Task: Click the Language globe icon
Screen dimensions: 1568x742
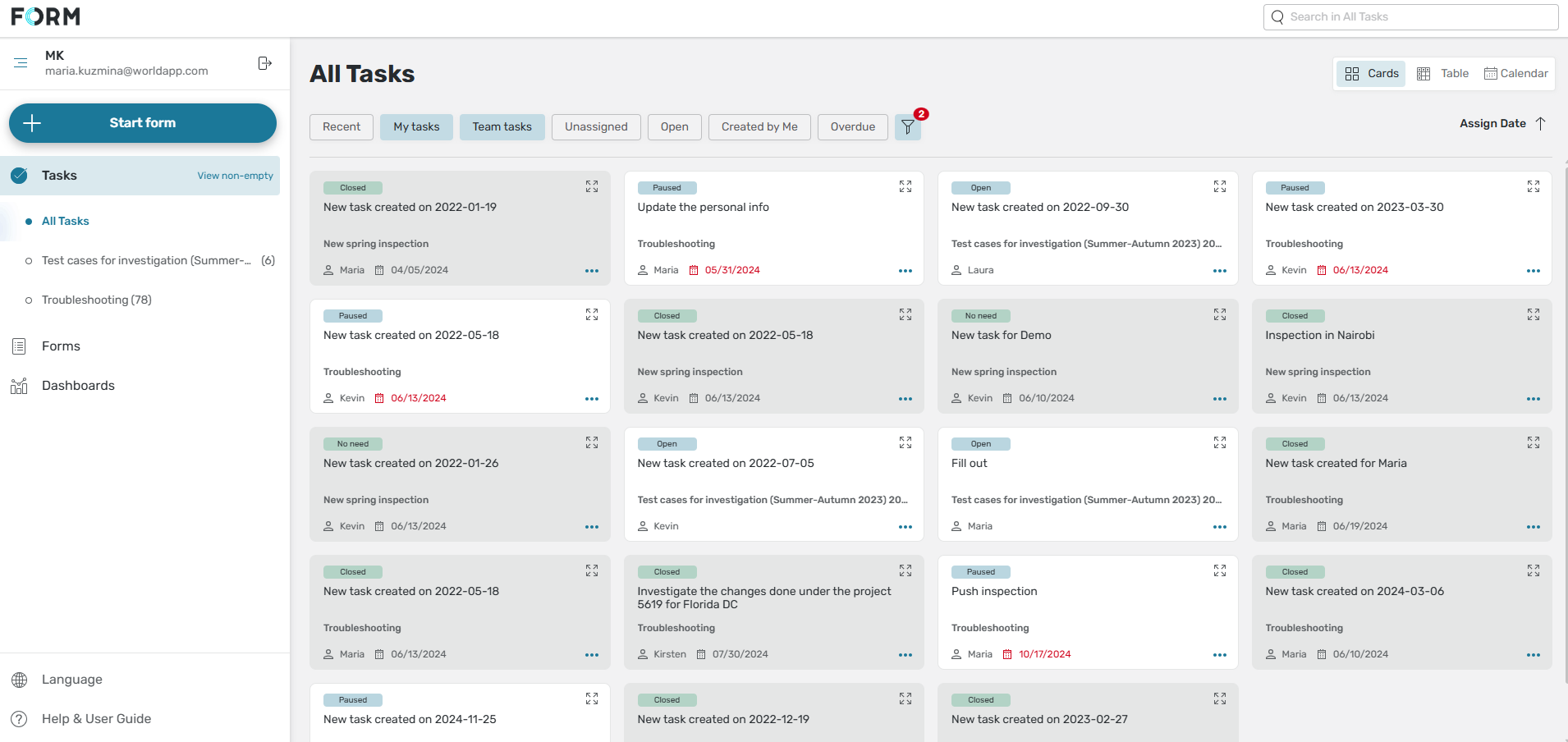Action: [x=19, y=680]
